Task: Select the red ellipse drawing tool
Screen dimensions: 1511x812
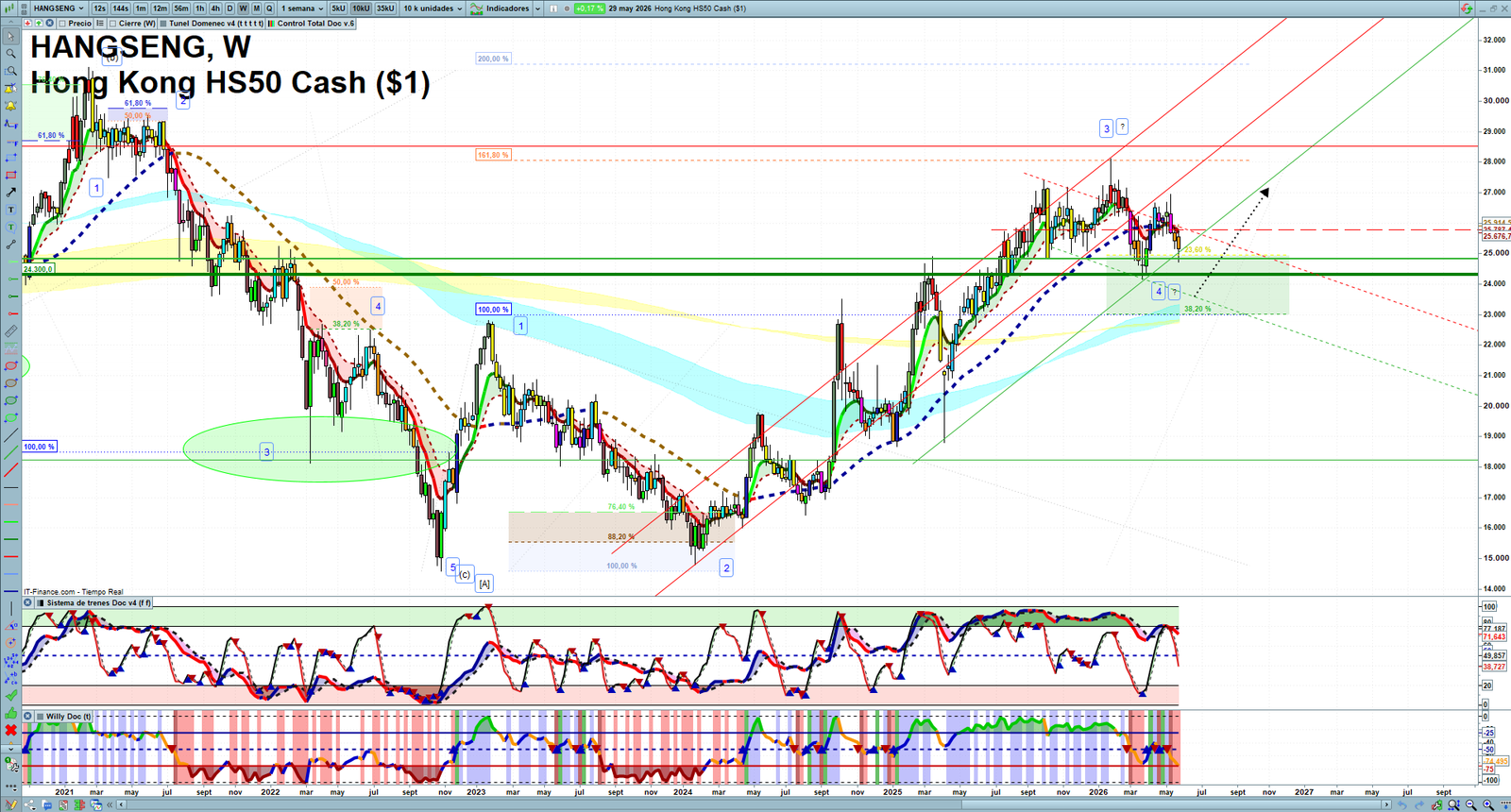Action: pos(11,365)
